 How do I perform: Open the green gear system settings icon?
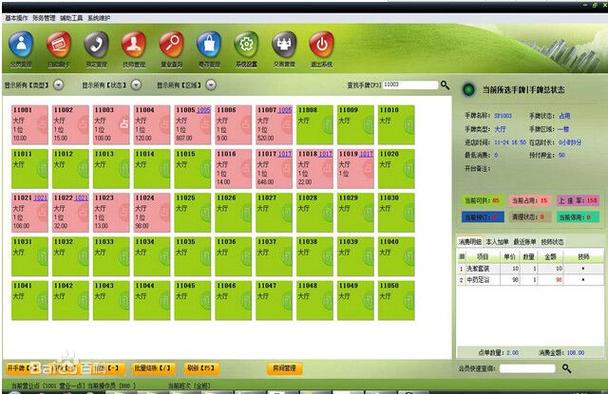(x=246, y=45)
